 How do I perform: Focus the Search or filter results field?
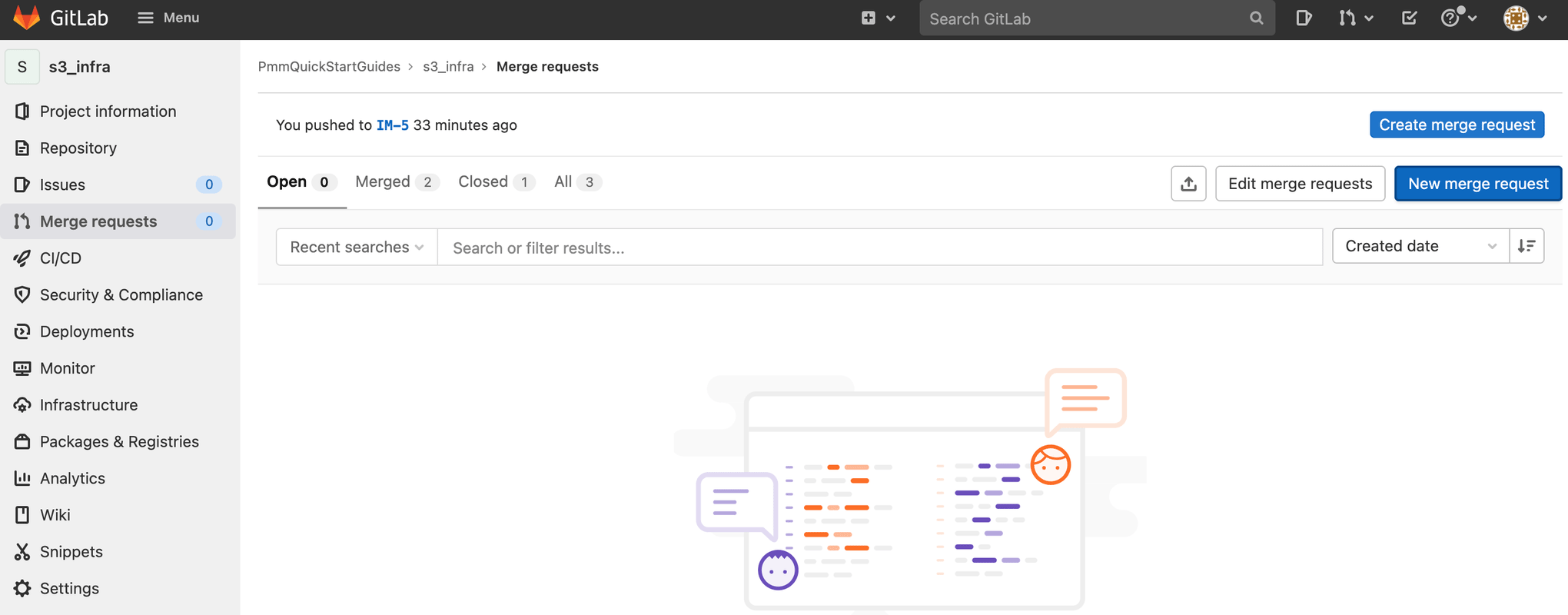click(x=879, y=248)
